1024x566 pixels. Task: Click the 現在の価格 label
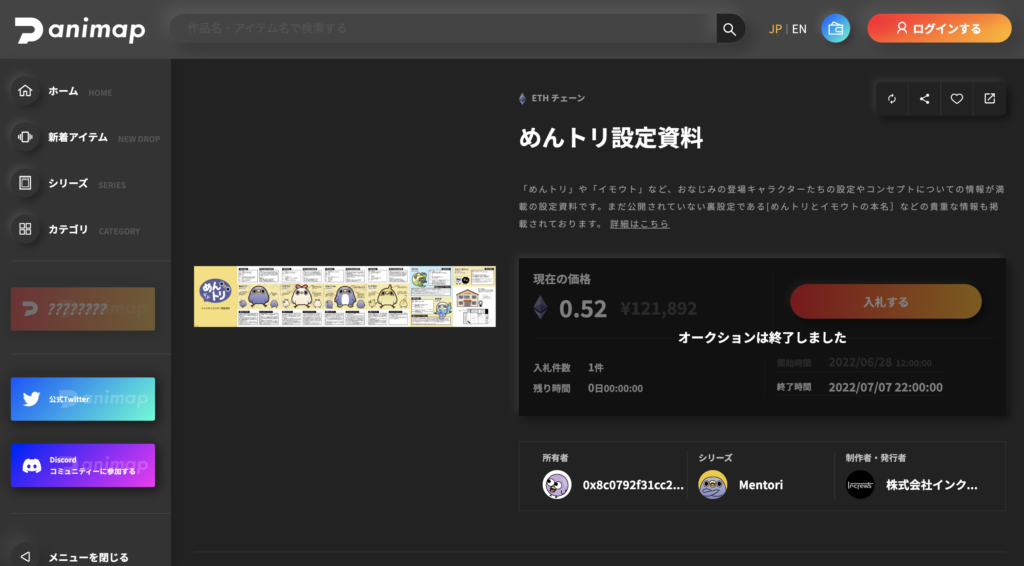[x=562, y=279]
